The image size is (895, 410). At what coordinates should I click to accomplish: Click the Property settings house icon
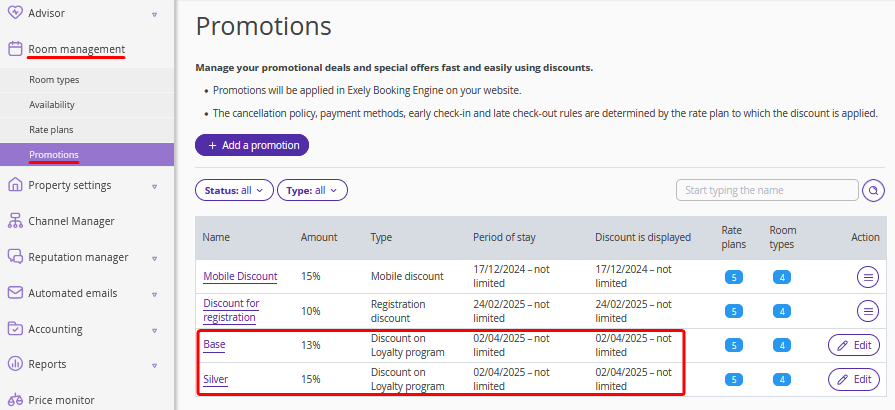point(15,185)
